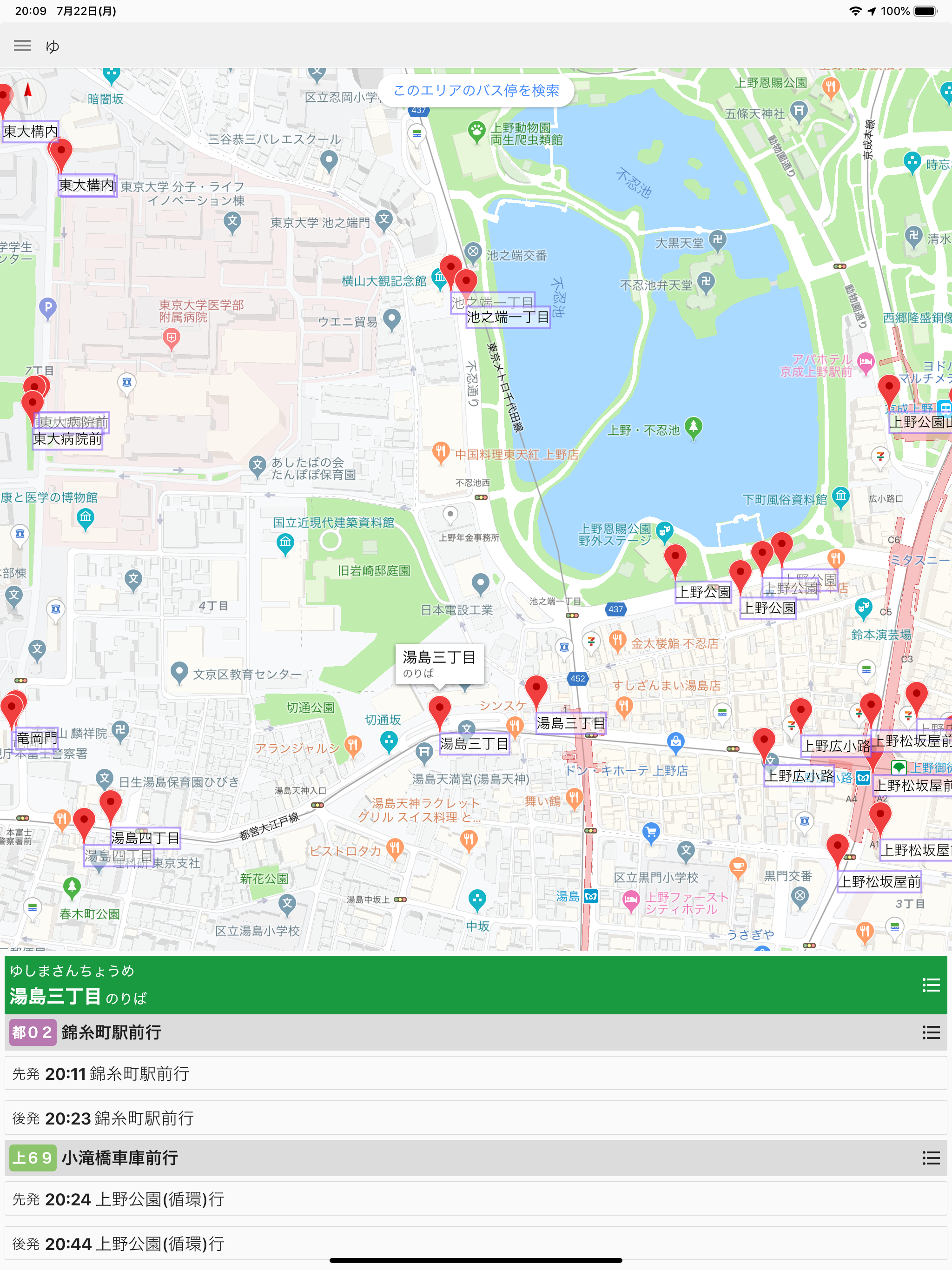Screen dimensions: 952x1270
Task: Tap the 湯島 metro station icon
Action: click(591, 896)
